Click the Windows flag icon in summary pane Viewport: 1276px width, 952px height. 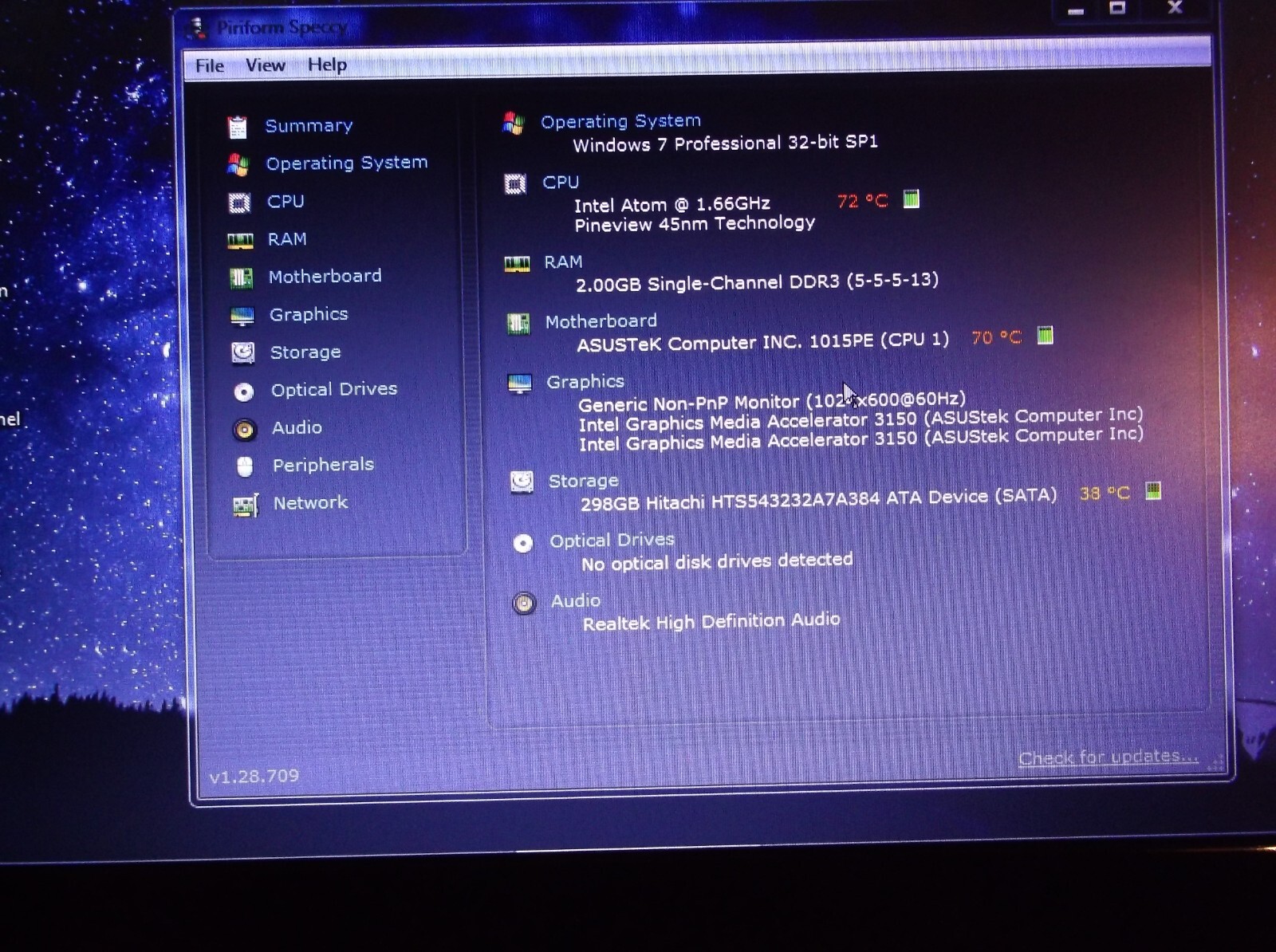coord(513,124)
